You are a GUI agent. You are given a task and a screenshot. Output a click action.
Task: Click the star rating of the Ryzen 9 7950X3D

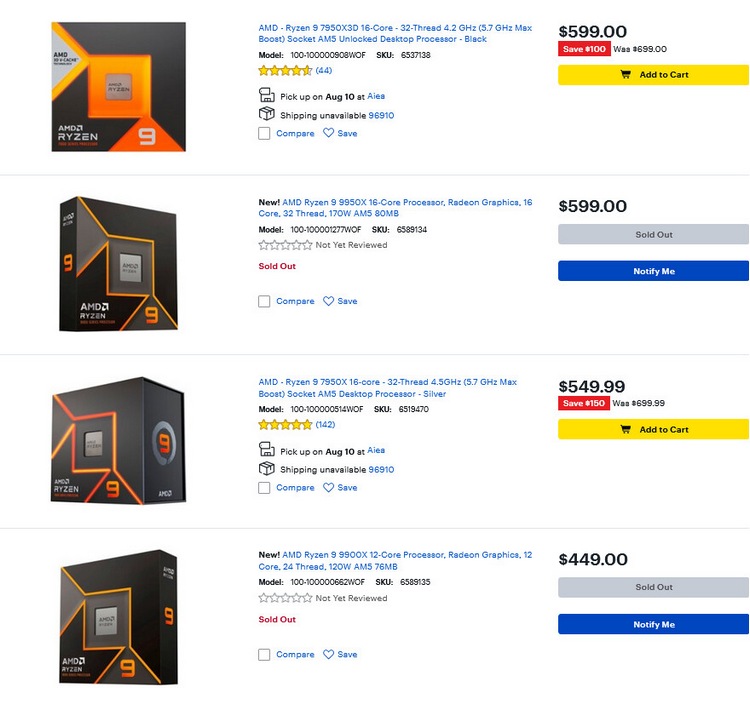[285, 71]
